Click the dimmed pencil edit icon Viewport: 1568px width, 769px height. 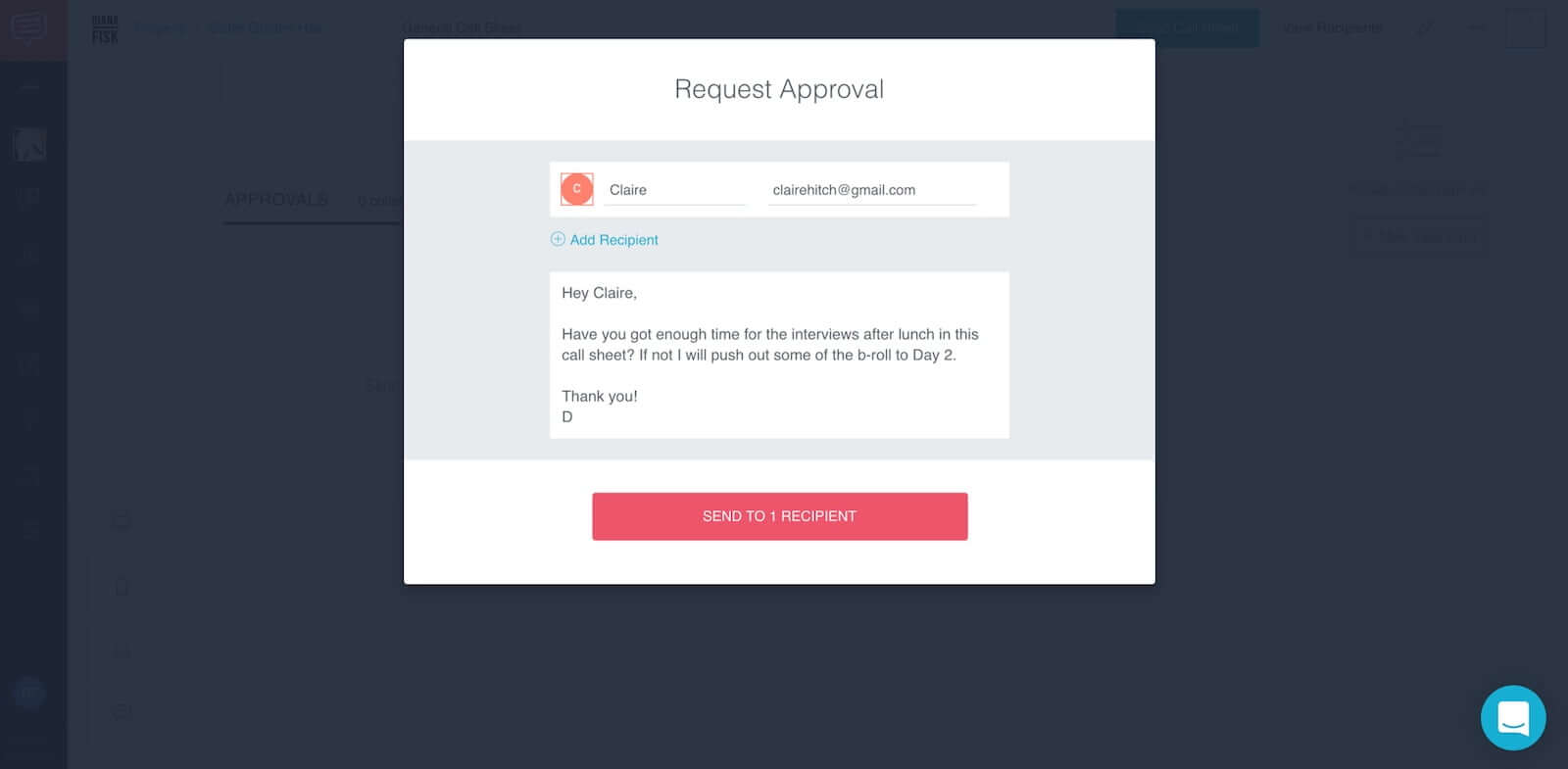pyautogui.click(x=1425, y=27)
